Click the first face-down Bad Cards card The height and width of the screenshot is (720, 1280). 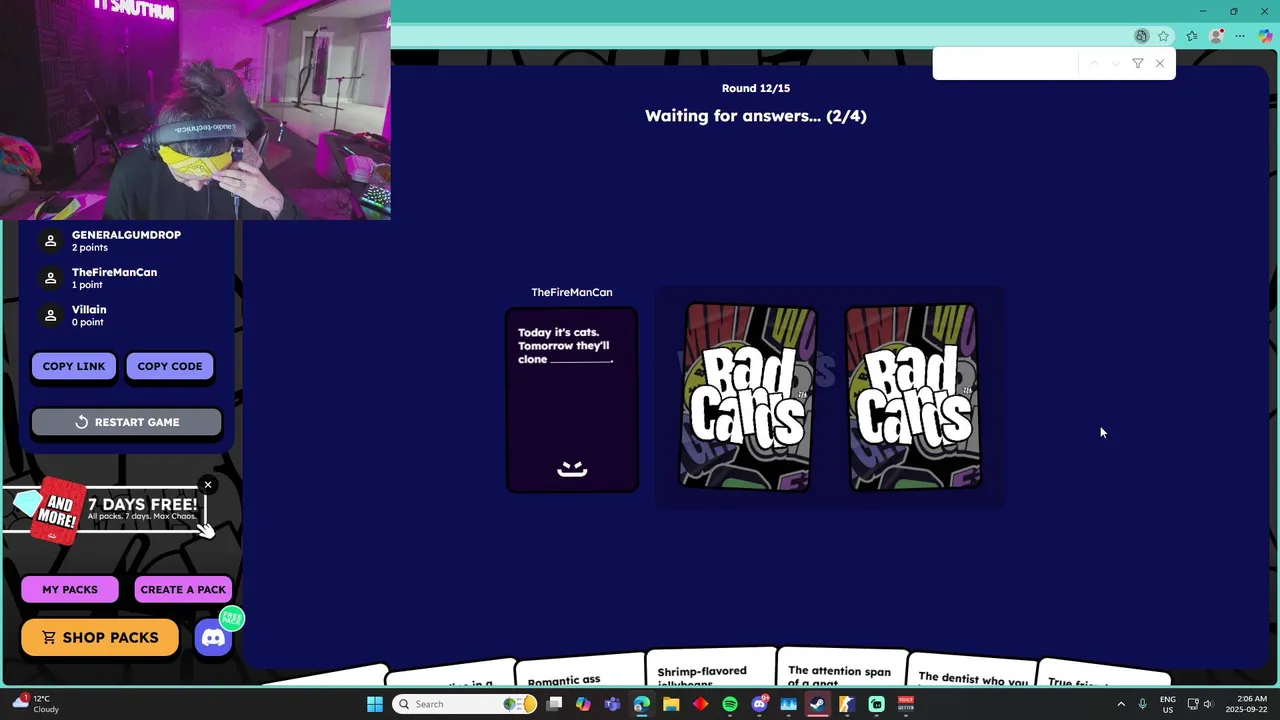pos(748,397)
